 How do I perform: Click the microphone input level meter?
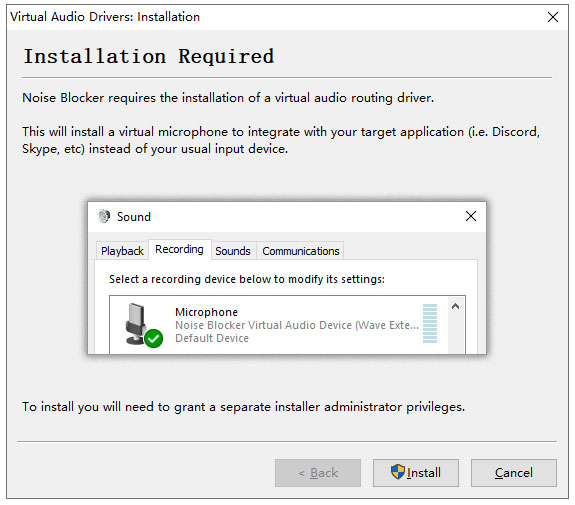[430, 323]
